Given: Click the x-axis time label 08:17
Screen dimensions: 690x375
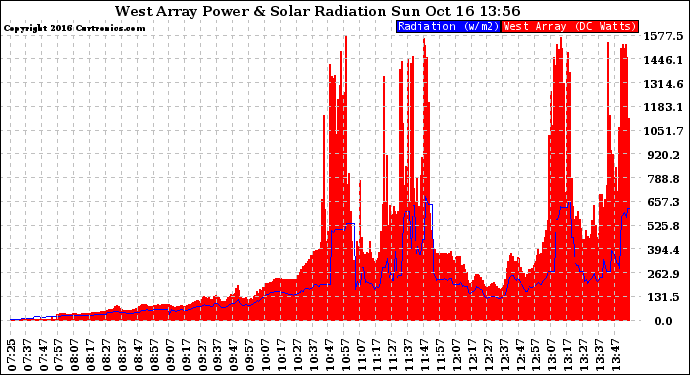Looking at the screenshot, I should click(x=91, y=355).
